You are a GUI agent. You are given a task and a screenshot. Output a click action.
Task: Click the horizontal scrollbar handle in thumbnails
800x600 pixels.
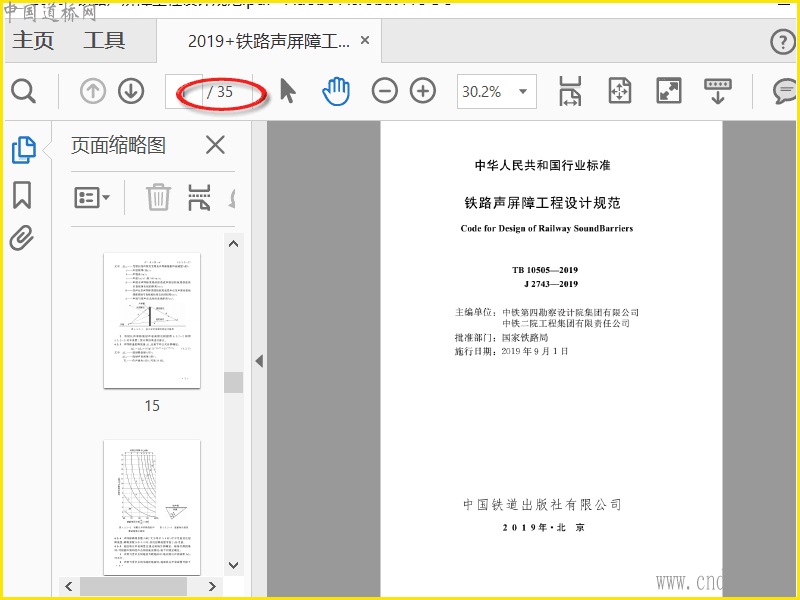[x=133, y=586]
